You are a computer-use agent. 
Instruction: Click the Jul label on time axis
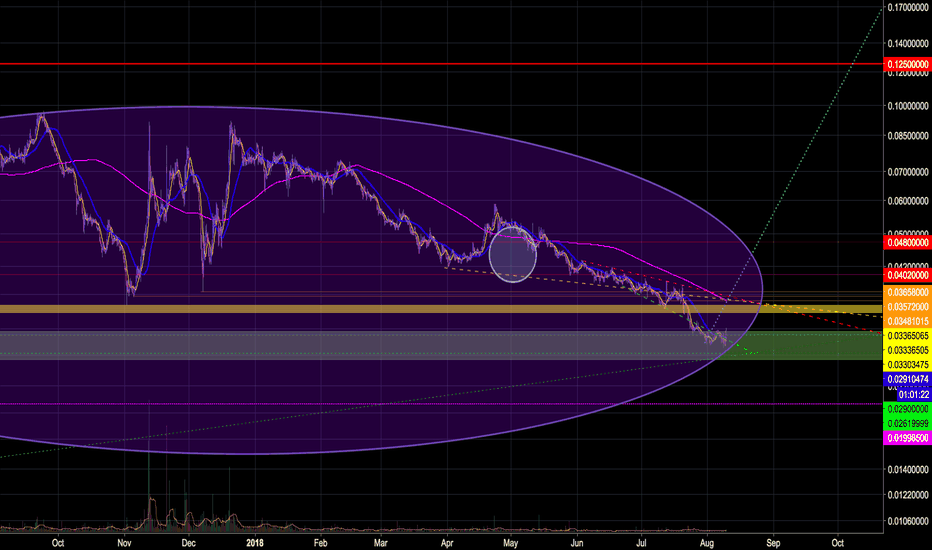(x=641, y=543)
